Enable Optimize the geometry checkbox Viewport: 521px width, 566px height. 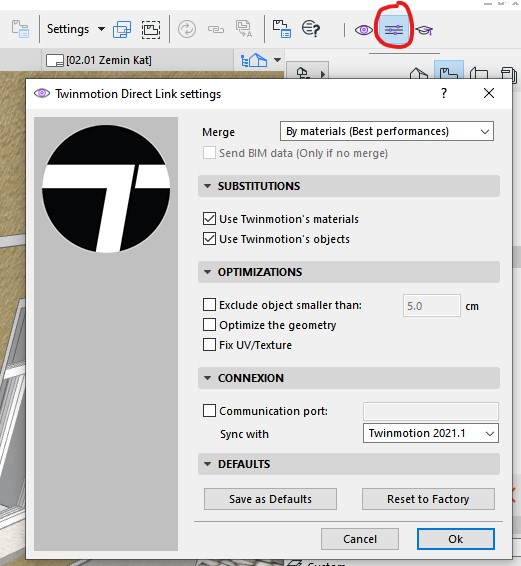[x=209, y=325]
